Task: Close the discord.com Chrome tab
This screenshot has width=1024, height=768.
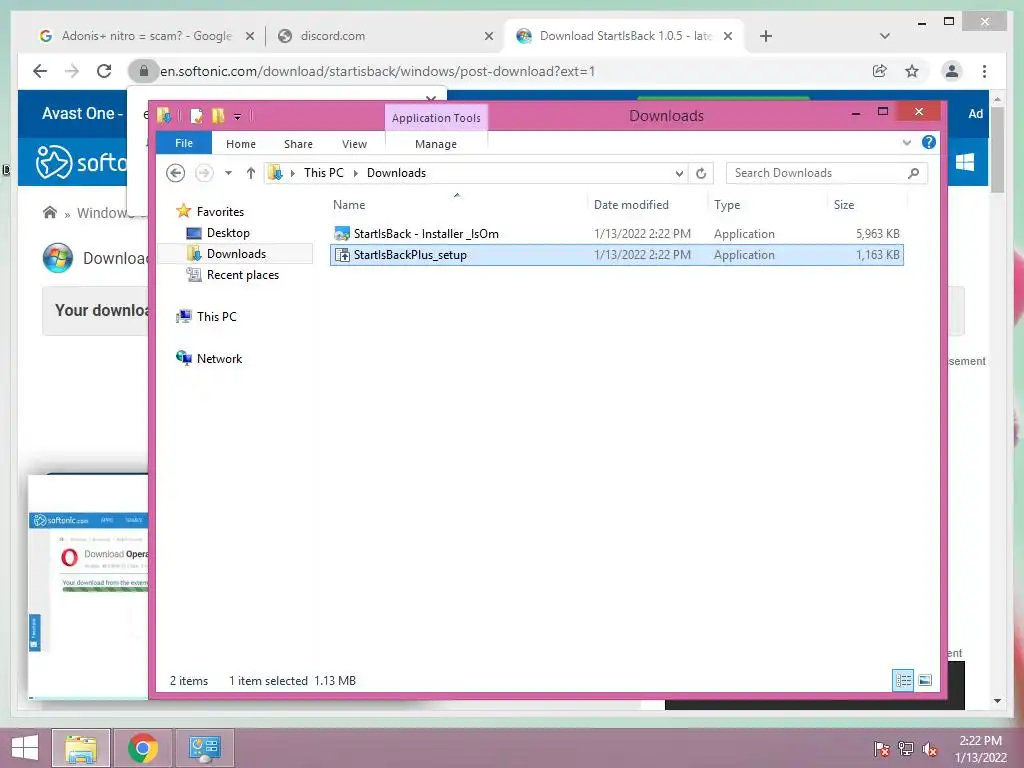Action: click(488, 37)
